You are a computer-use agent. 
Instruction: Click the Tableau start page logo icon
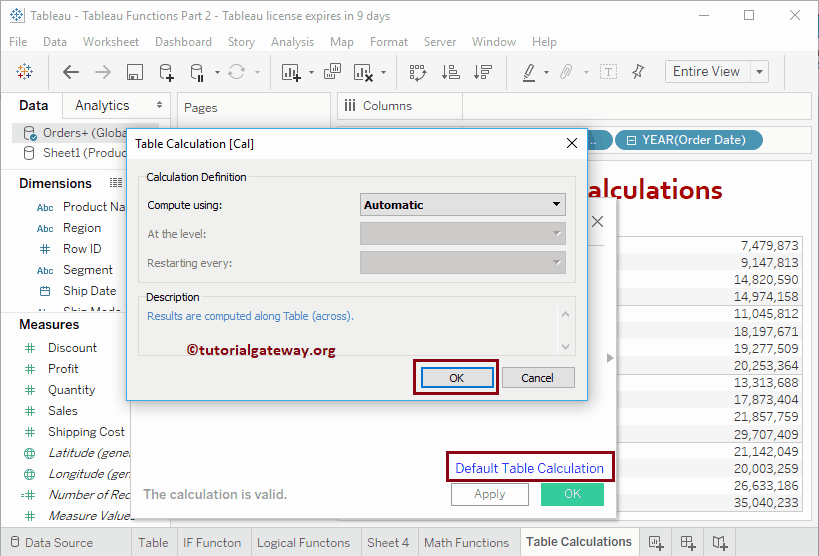tap(25, 72)
